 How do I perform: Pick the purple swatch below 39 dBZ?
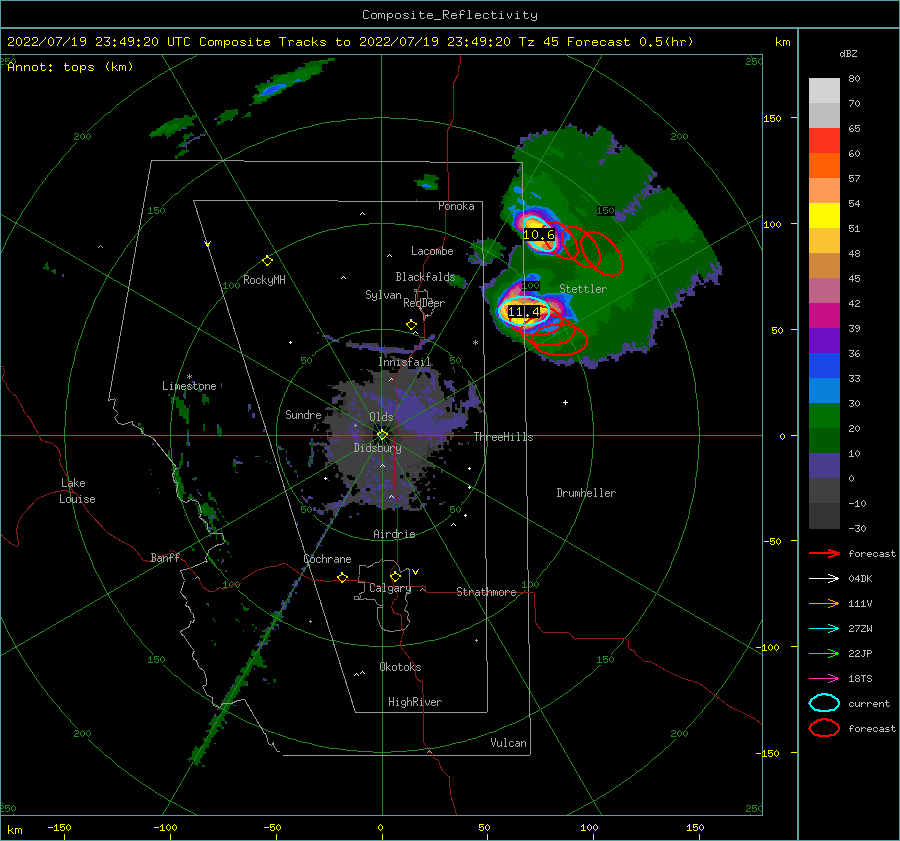tap(824, 341)
